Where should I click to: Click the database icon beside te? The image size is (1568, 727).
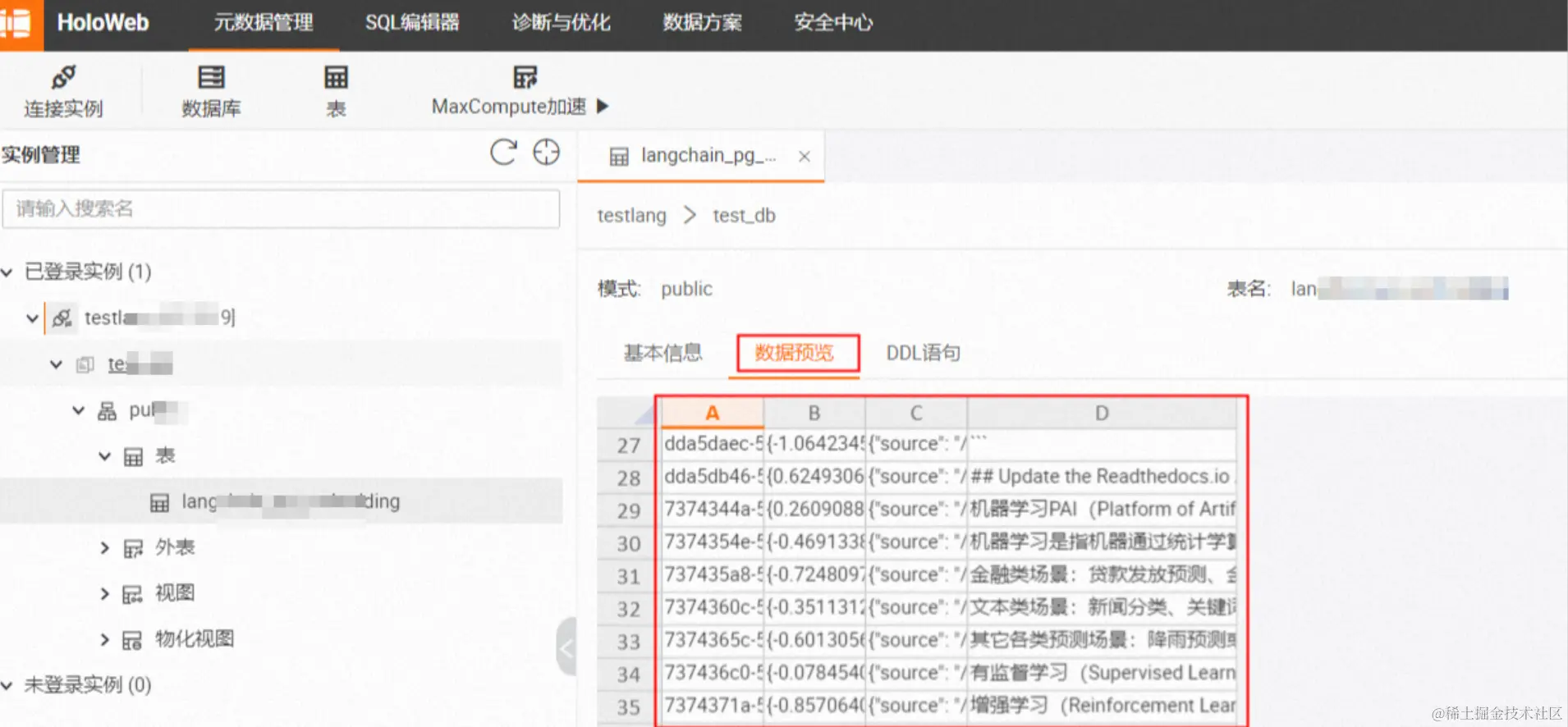[85, 364]
